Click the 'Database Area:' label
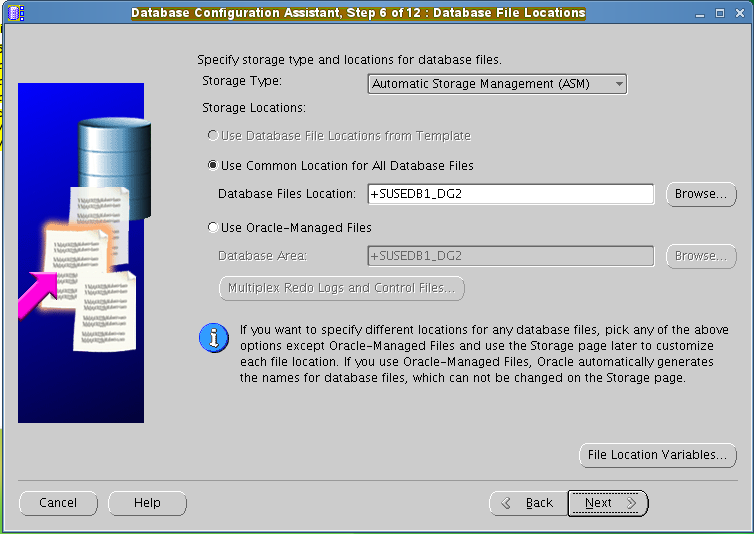Screen dimensions: 754x534 coord(262,256)
